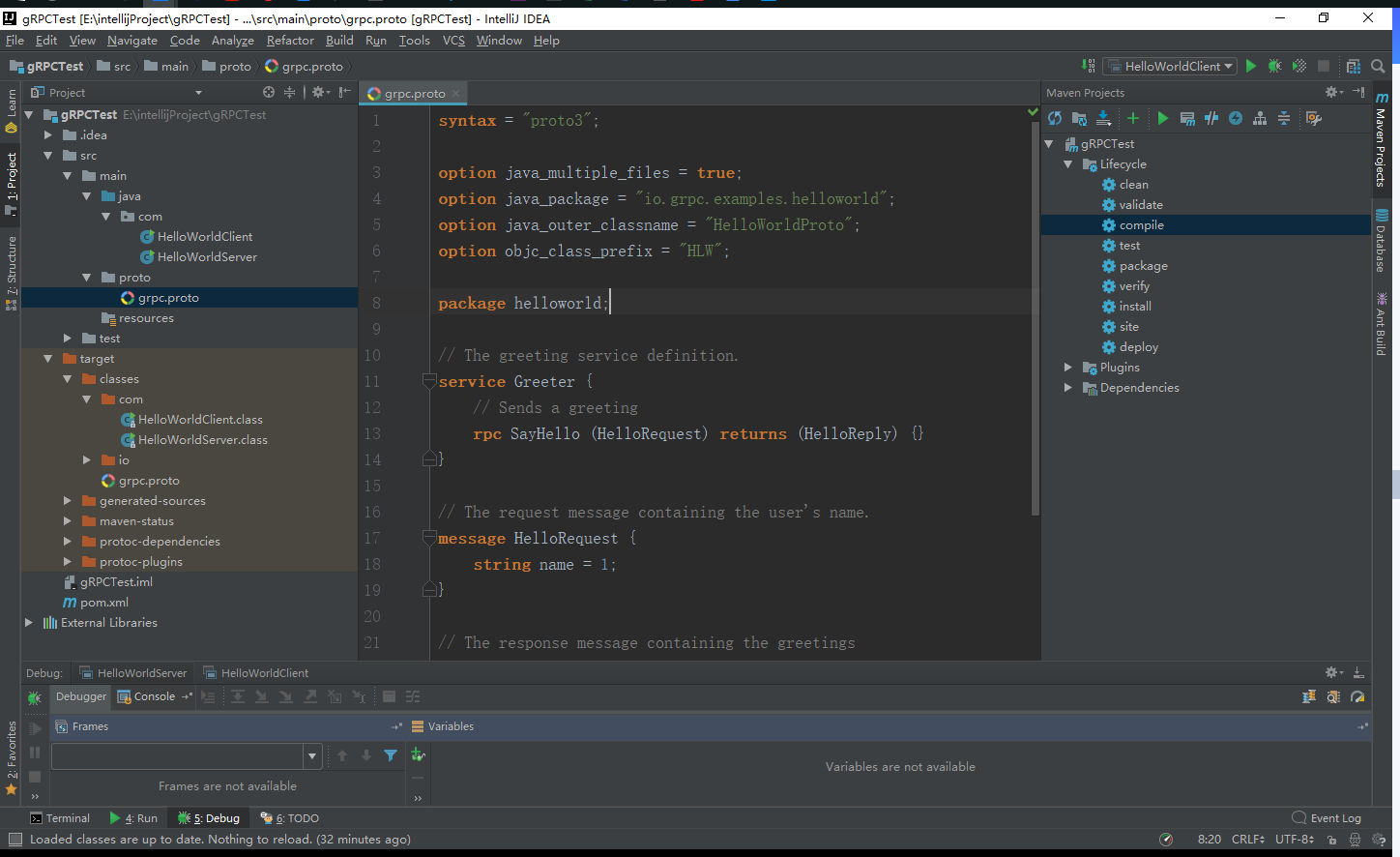Viewport: 1400px width, 857px height.
Task: Show Maven dependencies diagram
Action: (1260, 118)
